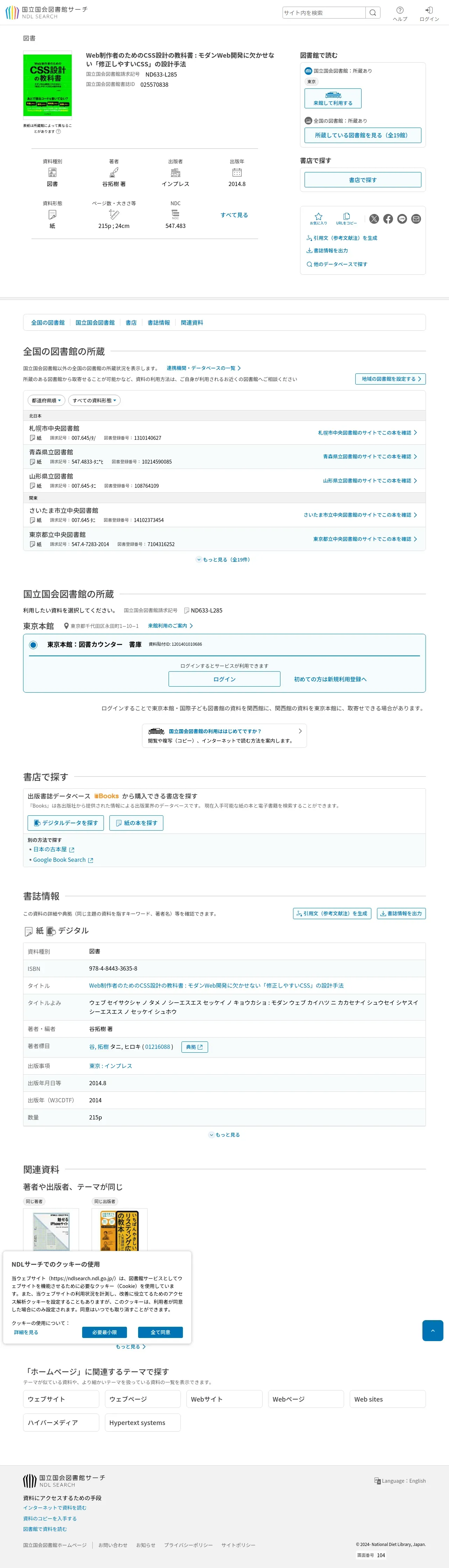Viewport: 449px width, 1568px height.
Task: Check book on 東京都立中央図書館 site
Action: (365, 539)
